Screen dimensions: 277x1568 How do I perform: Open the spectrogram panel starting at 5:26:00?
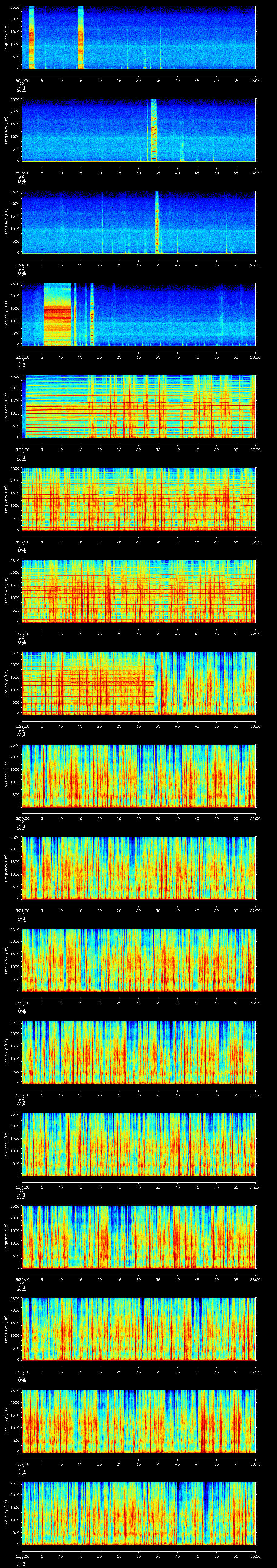pos(139,407)
